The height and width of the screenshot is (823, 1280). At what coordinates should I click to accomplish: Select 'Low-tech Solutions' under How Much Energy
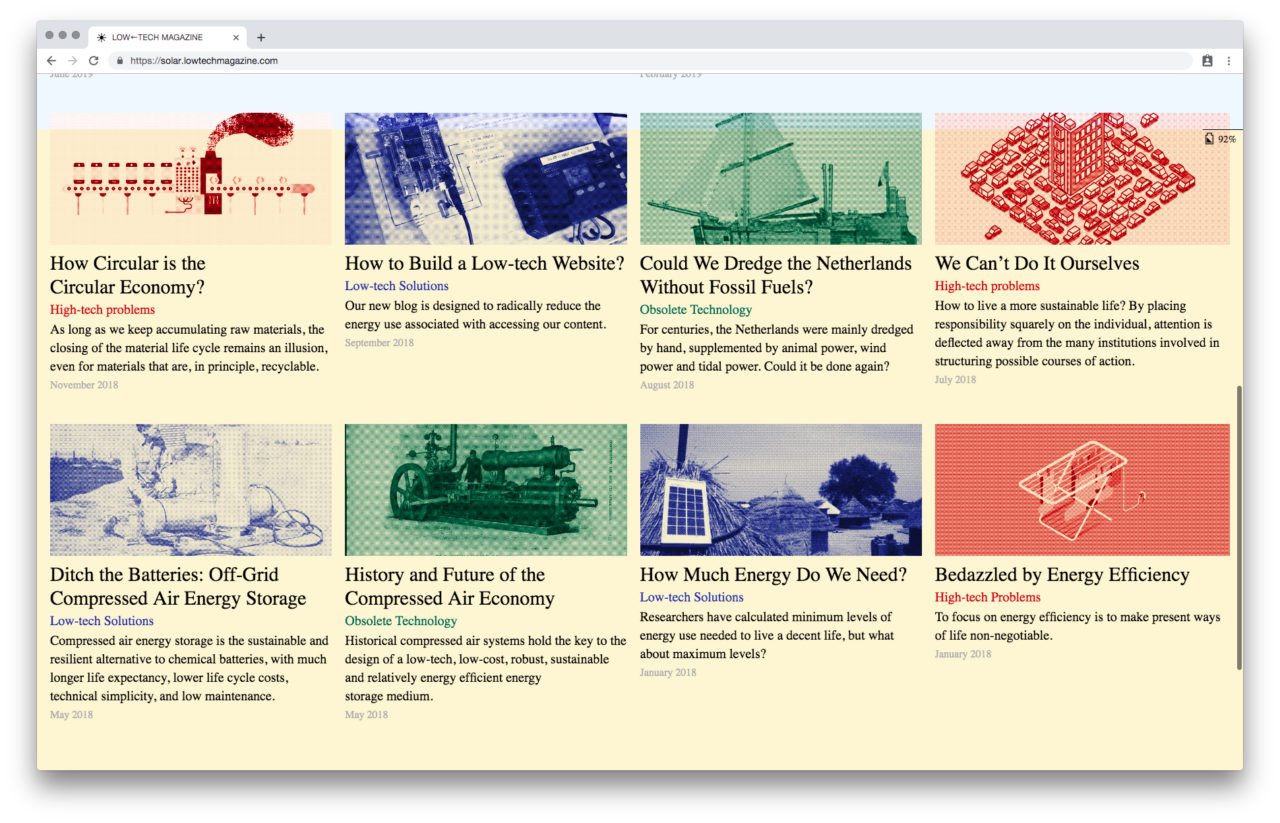(x=692, y=597)
